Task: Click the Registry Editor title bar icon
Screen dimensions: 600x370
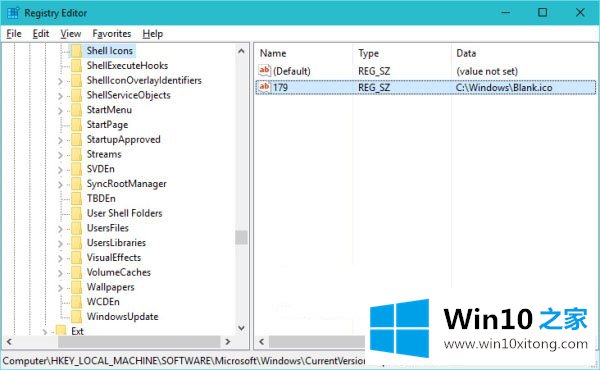Action: pyautogui.click(x=13, y=13)
